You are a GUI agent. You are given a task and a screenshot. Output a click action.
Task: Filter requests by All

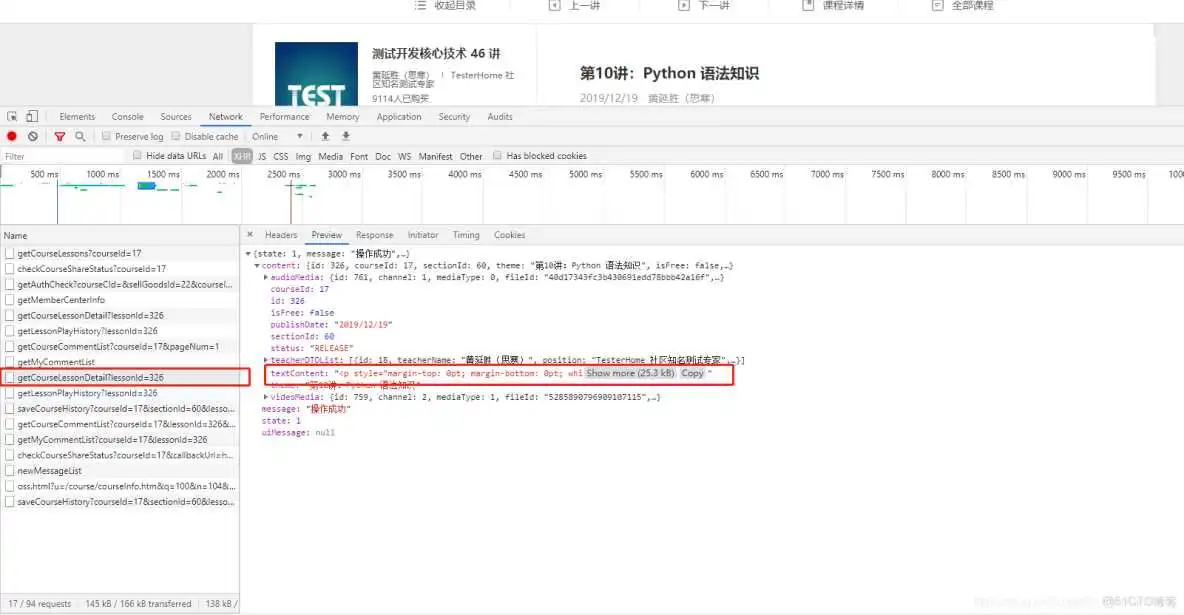pos(217,156)
